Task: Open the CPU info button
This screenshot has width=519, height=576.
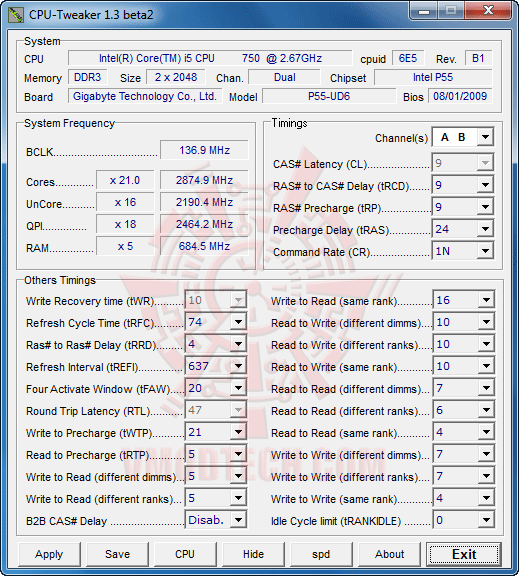Action: click(x=185, y=554)
